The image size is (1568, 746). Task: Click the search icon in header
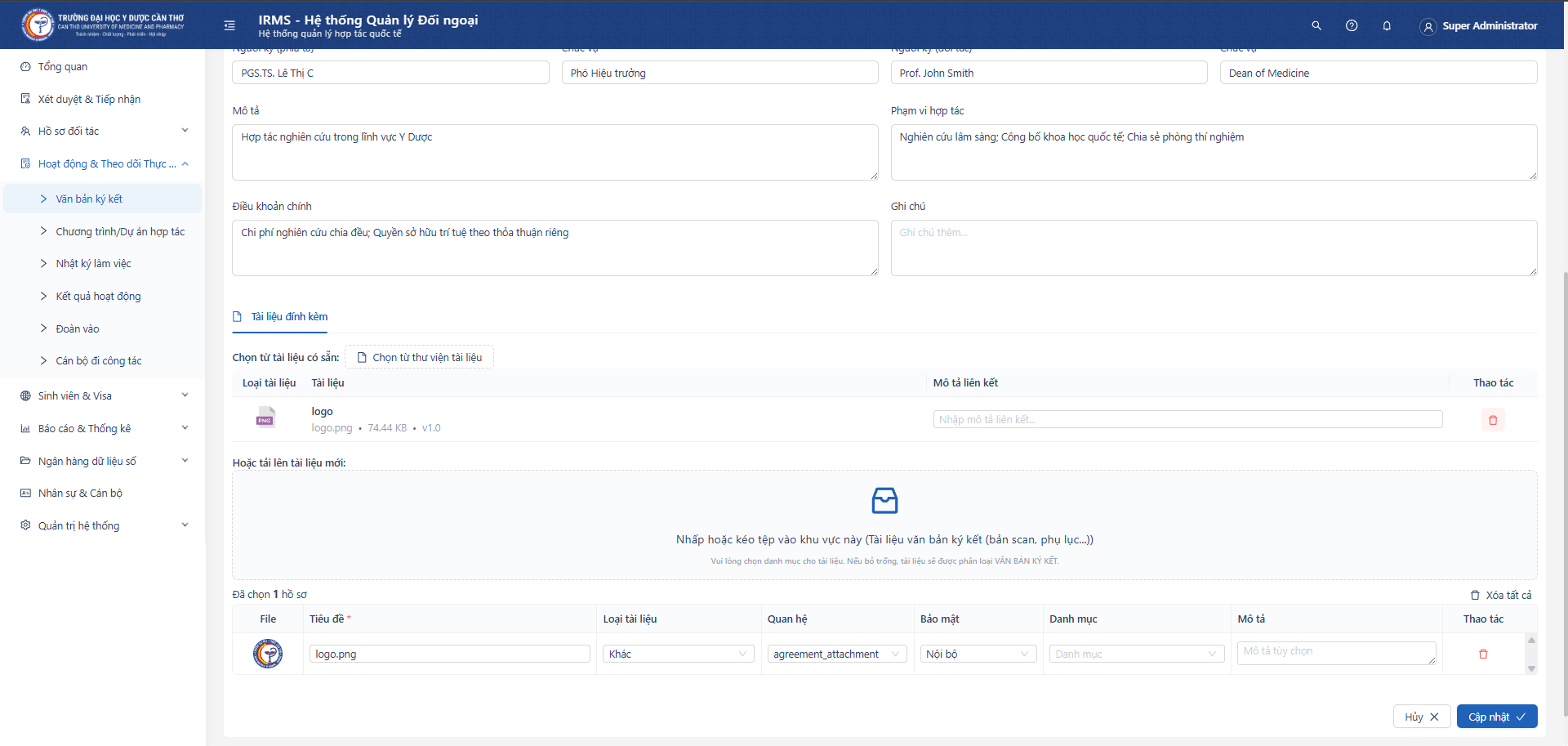point(1316,25)
